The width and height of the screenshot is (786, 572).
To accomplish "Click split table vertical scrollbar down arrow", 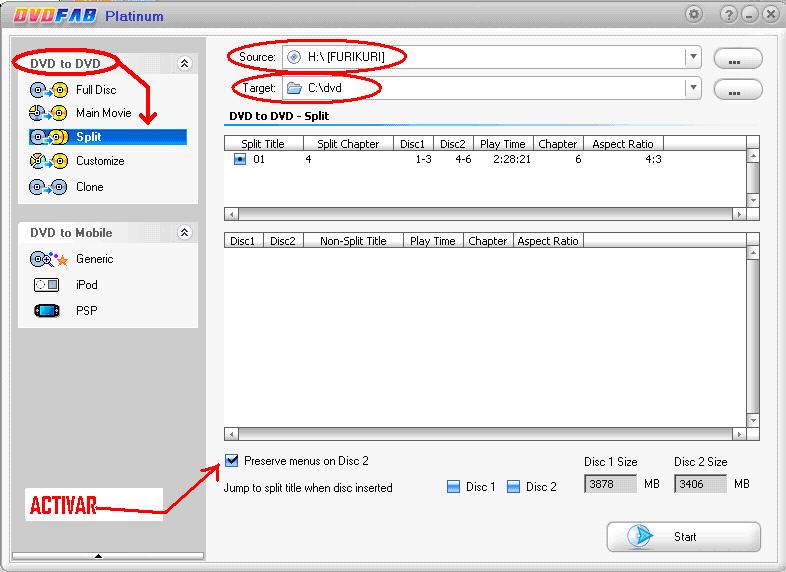I will pyautogui.click(x=753, y=200).
